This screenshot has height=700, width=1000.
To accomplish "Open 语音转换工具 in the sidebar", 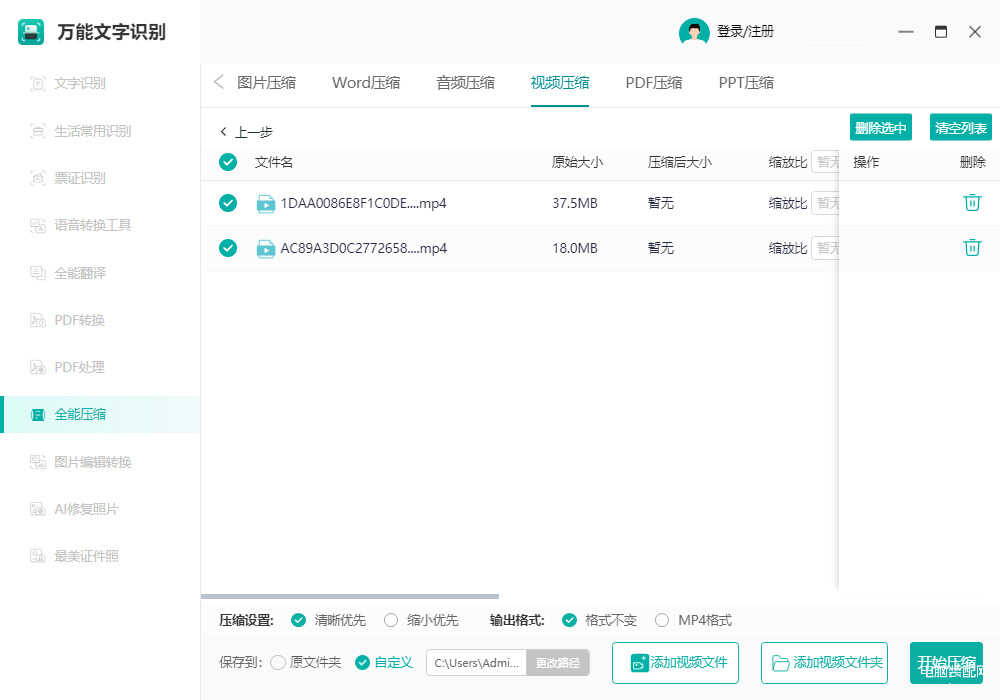I will click(x=92, y=225).
